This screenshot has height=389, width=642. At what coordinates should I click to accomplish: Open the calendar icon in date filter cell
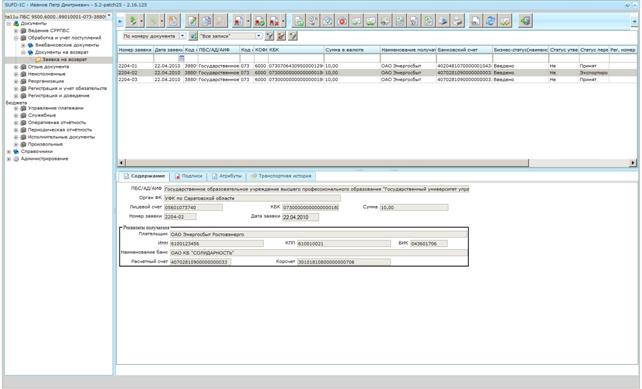pyautogui.click(x=181, y=58)
